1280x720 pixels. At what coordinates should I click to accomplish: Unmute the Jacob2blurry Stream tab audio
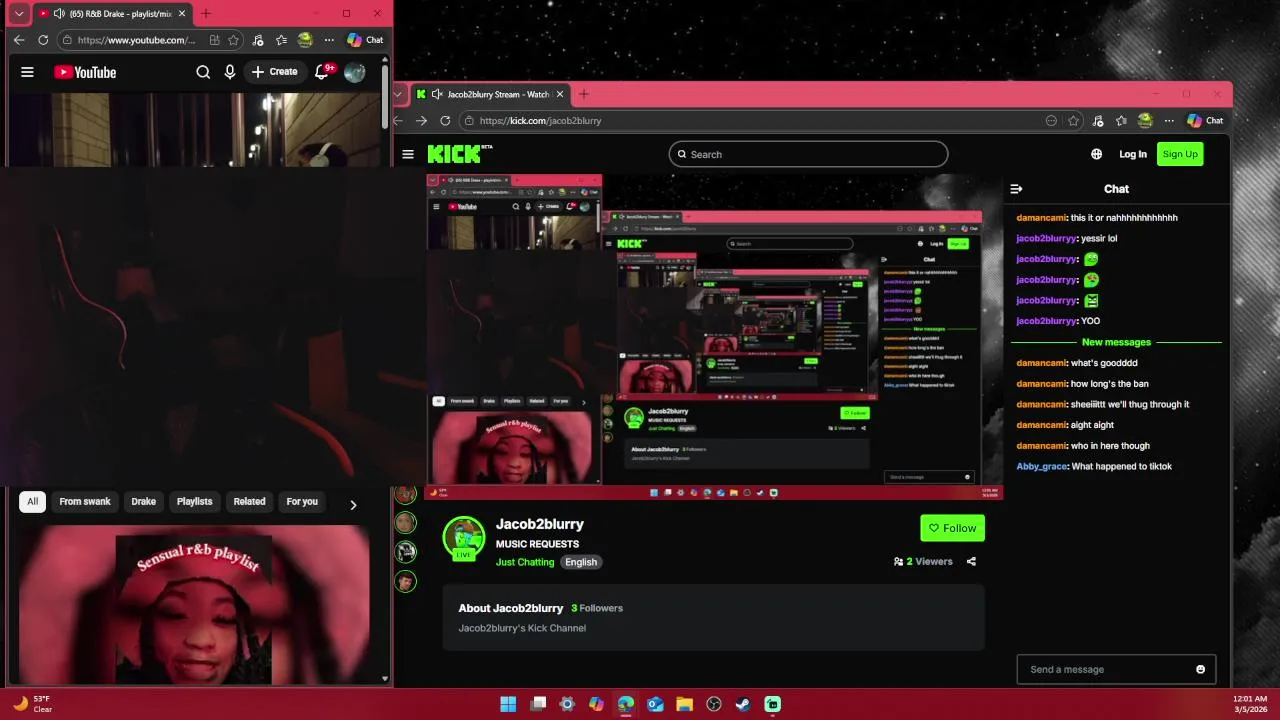pyautogui.click(x=437, y=94)
